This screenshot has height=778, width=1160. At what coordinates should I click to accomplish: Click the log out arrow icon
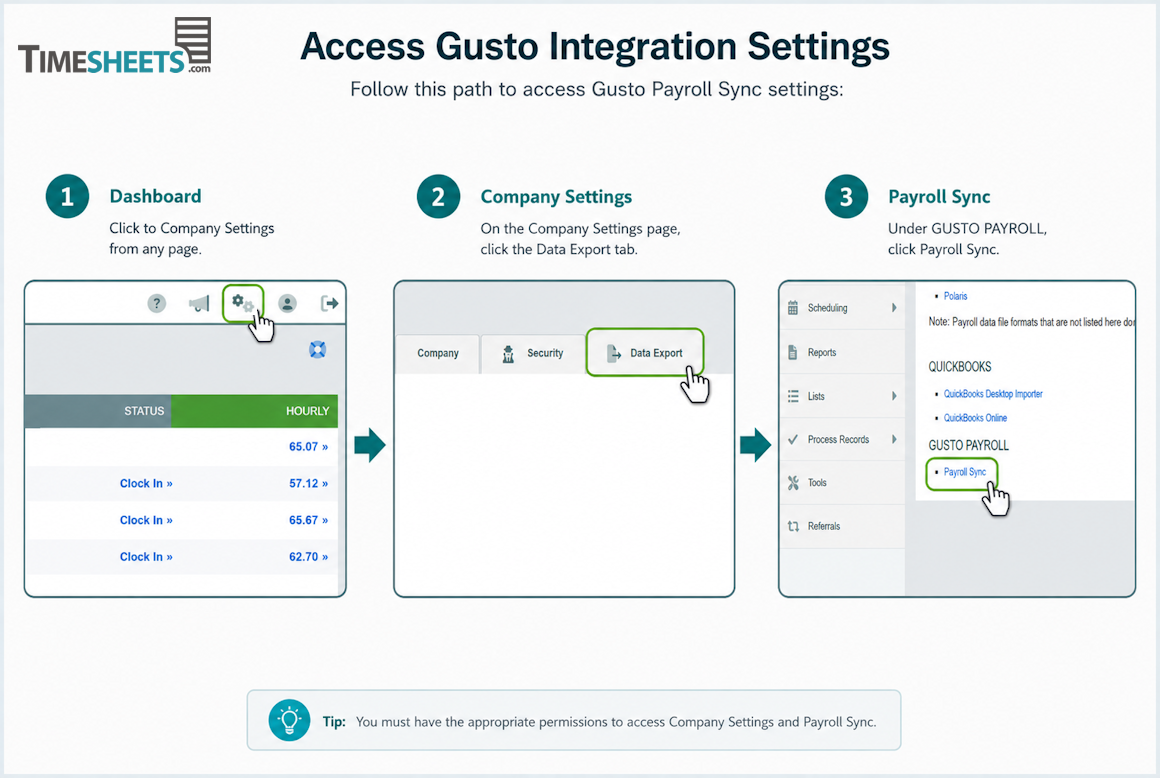tap(329, 303)
